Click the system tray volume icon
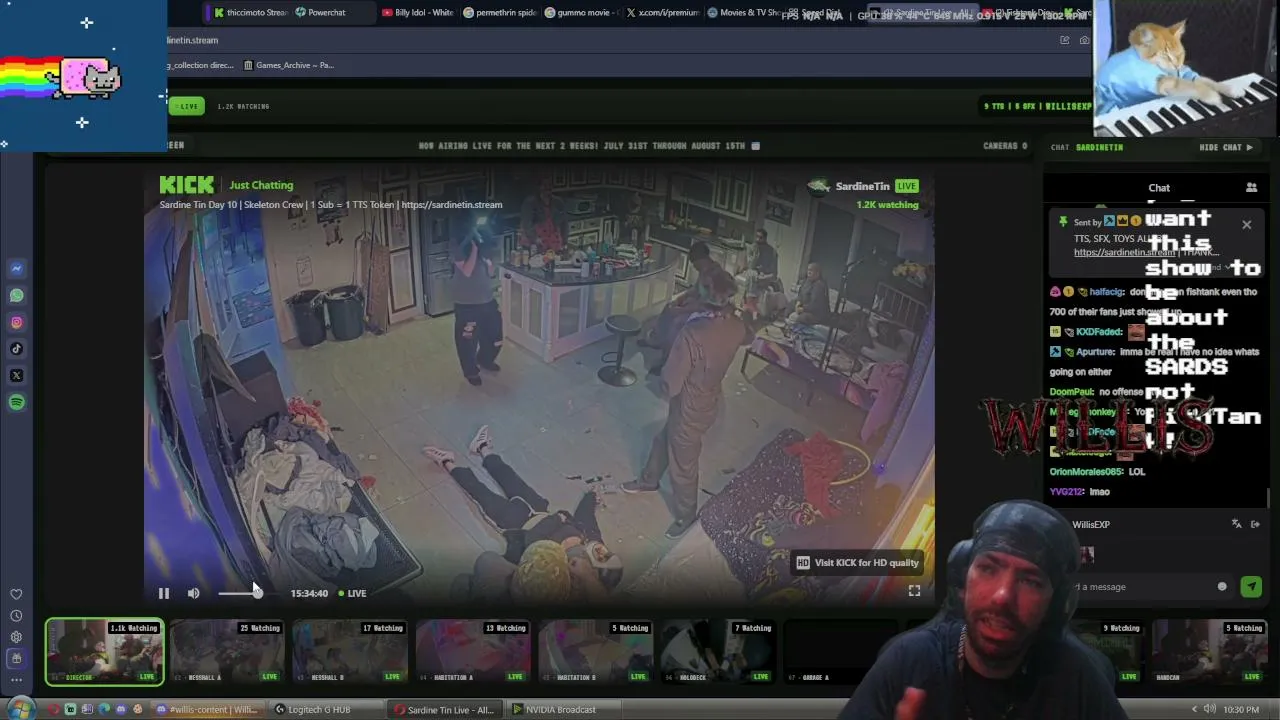The height and width of the screenshot is (720, 1280). click(1210, 710)
